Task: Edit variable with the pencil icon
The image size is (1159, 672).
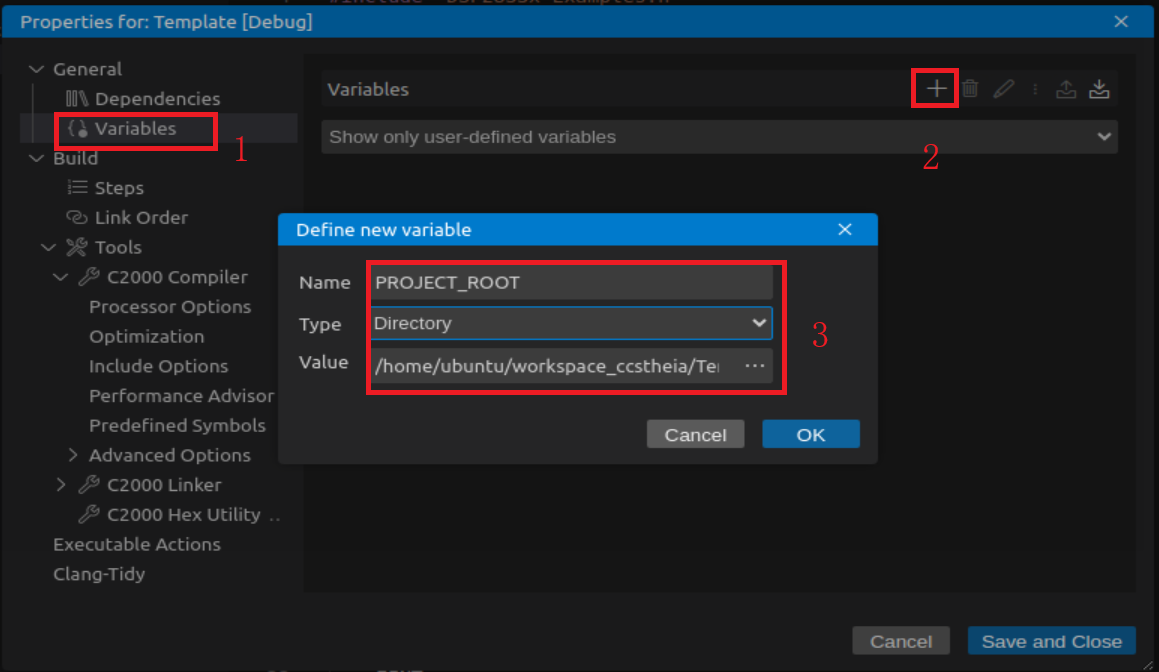Action: [x=1003, y=89]
